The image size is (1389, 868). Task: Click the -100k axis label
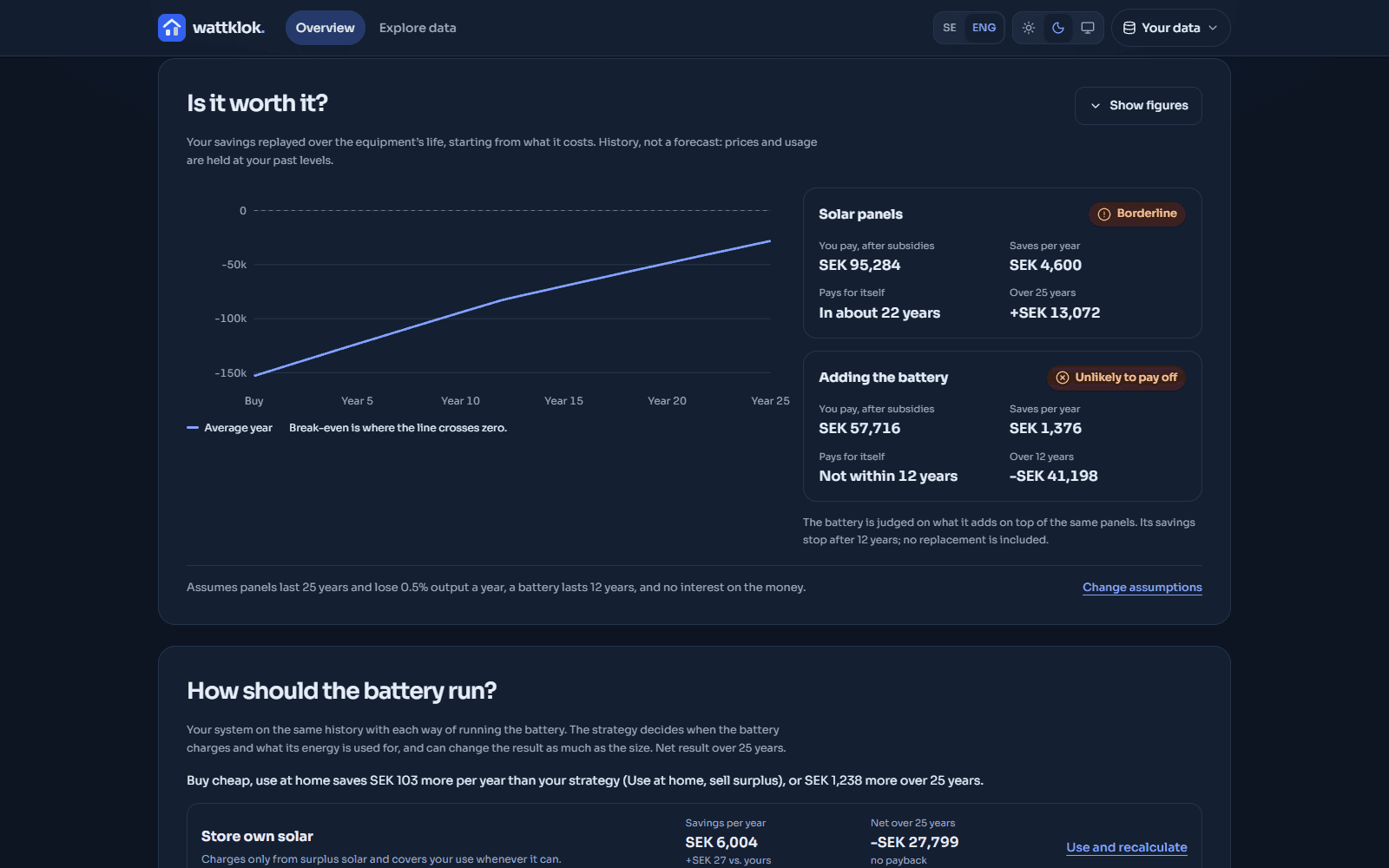pyautogui.click(x=231, y=319)
